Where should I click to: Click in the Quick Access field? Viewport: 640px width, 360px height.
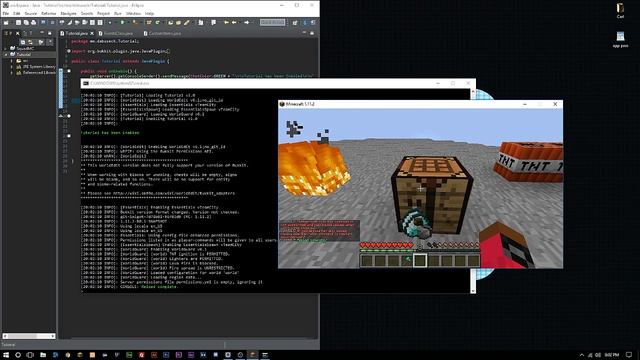coord(272,22)
